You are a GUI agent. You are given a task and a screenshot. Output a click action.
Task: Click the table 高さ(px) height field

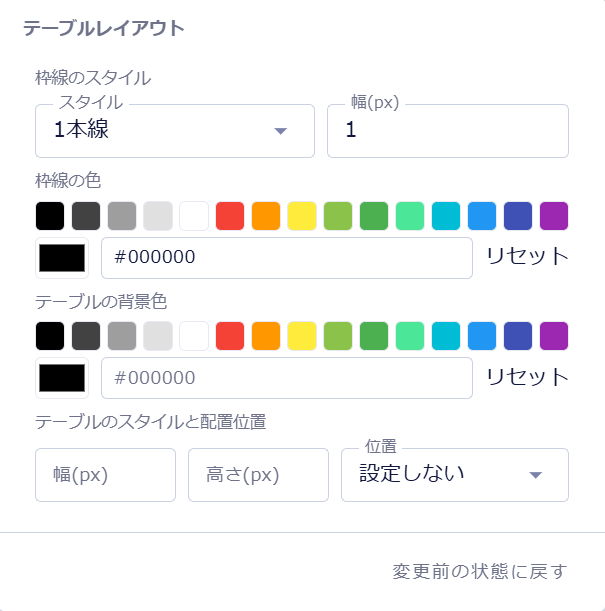point(258,474)
